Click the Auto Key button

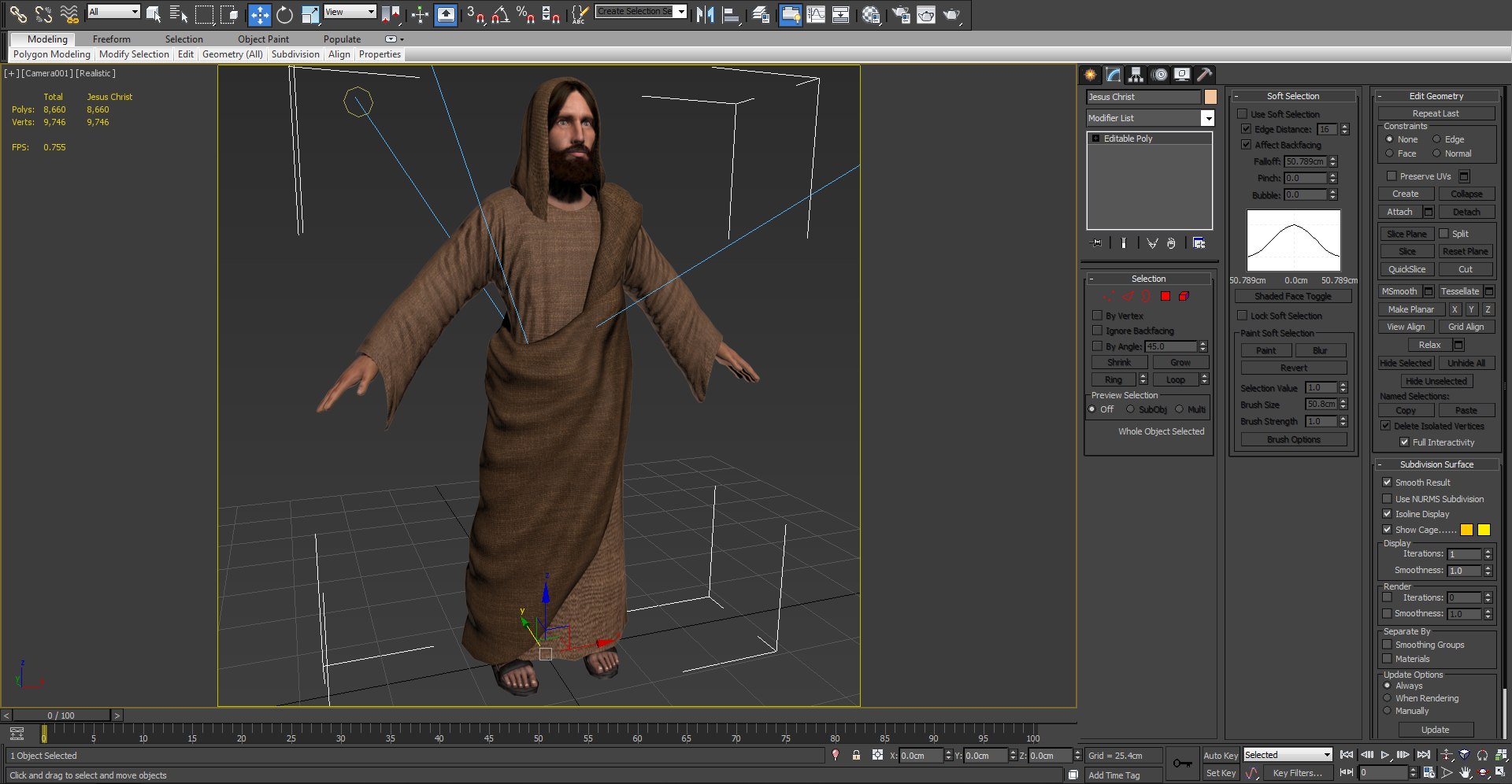[1221, 756]
